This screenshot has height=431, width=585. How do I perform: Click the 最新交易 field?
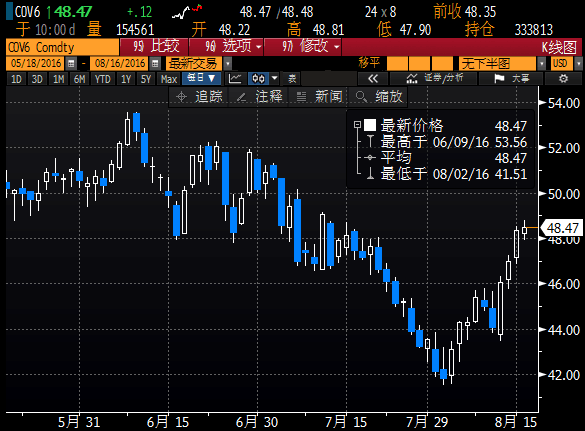[194, 63]
